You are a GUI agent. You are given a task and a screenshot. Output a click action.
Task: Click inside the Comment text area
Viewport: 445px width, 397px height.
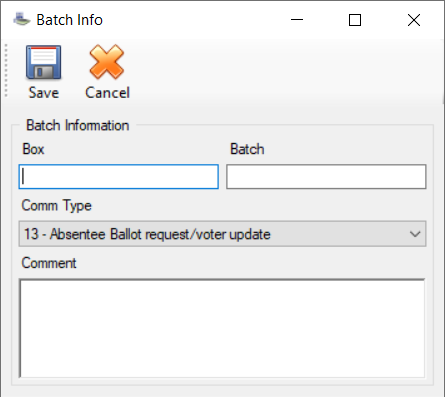[222, 328]
